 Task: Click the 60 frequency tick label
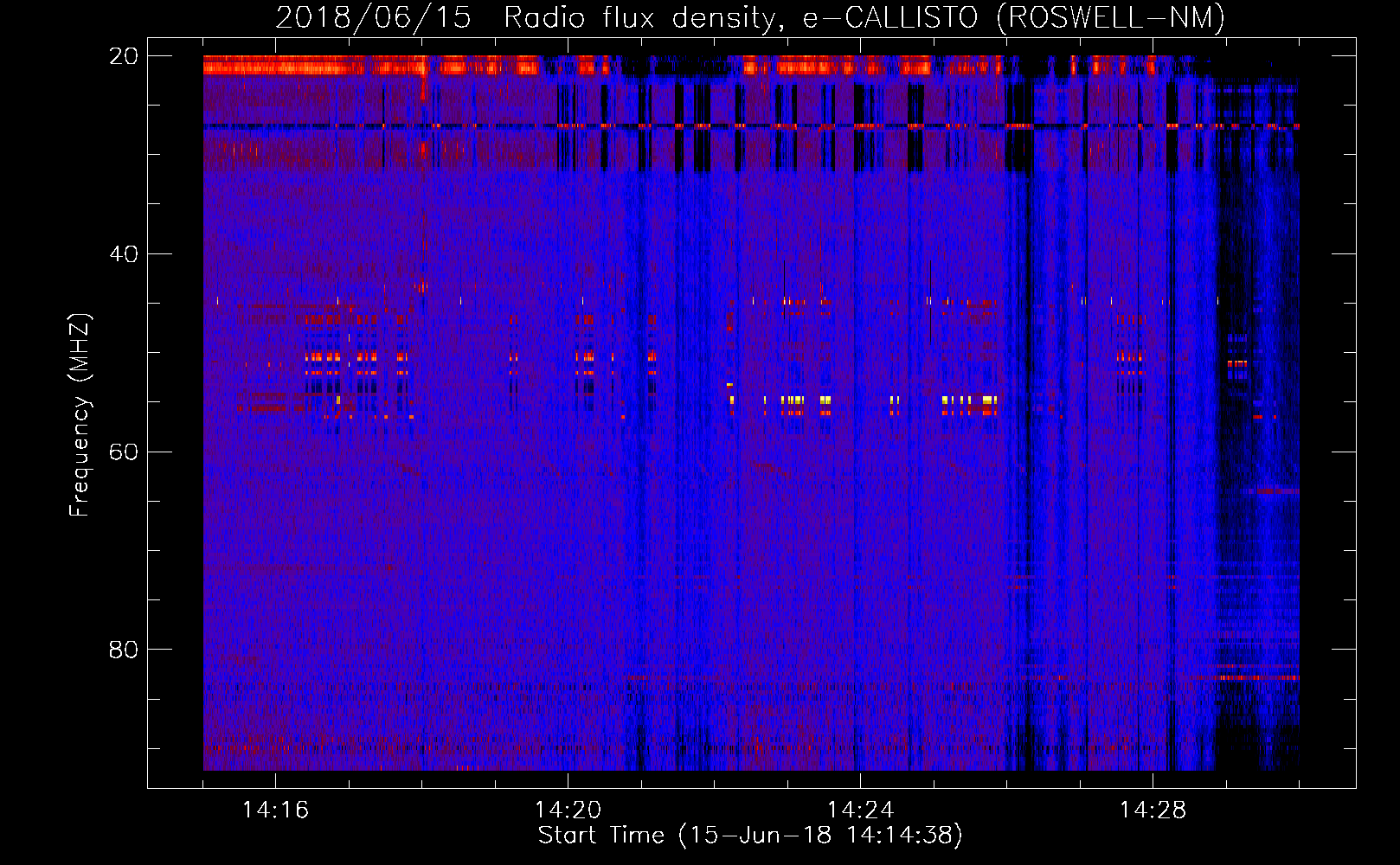123,452
